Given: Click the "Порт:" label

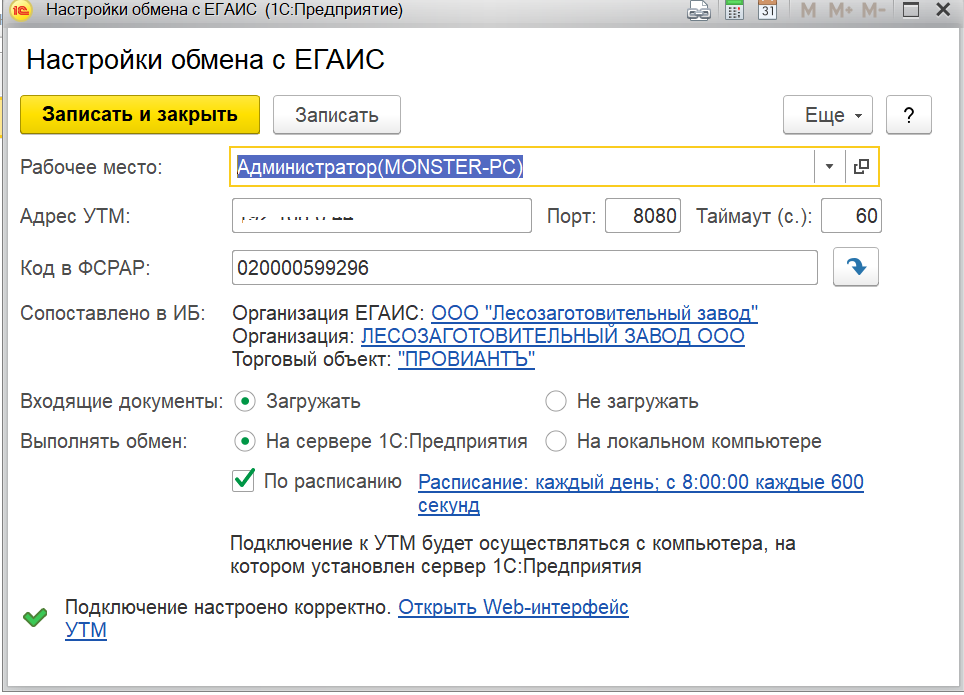Looking at the screenshot, I should click(x=572, y=216).
